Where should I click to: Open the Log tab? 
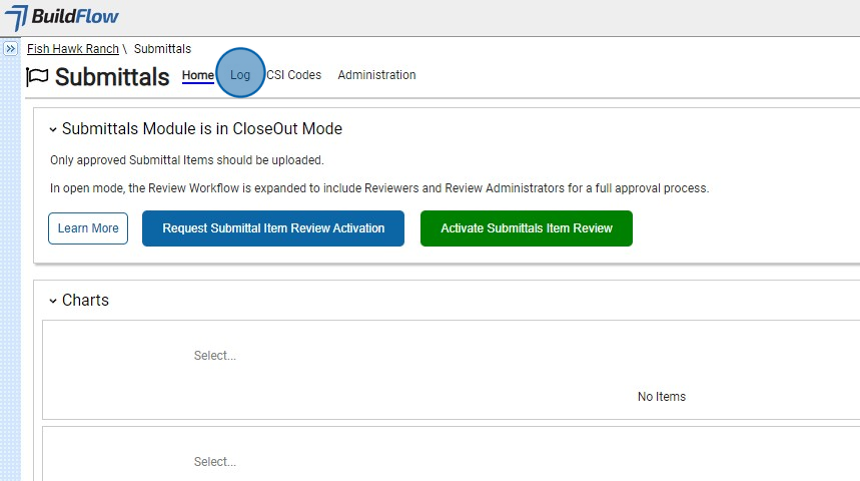click(240, 75)
